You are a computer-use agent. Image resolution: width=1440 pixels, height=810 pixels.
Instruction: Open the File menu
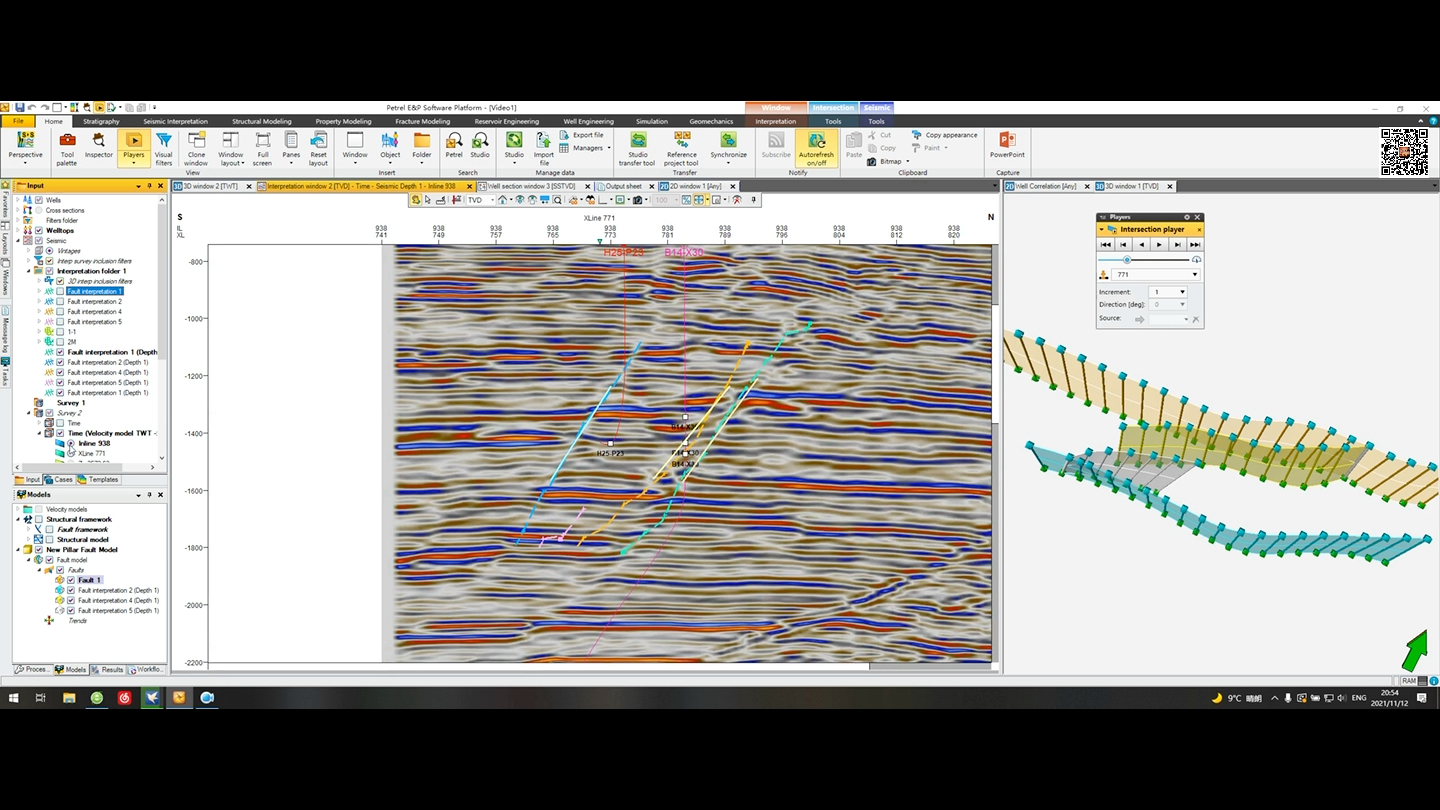(x=18, y=121)
